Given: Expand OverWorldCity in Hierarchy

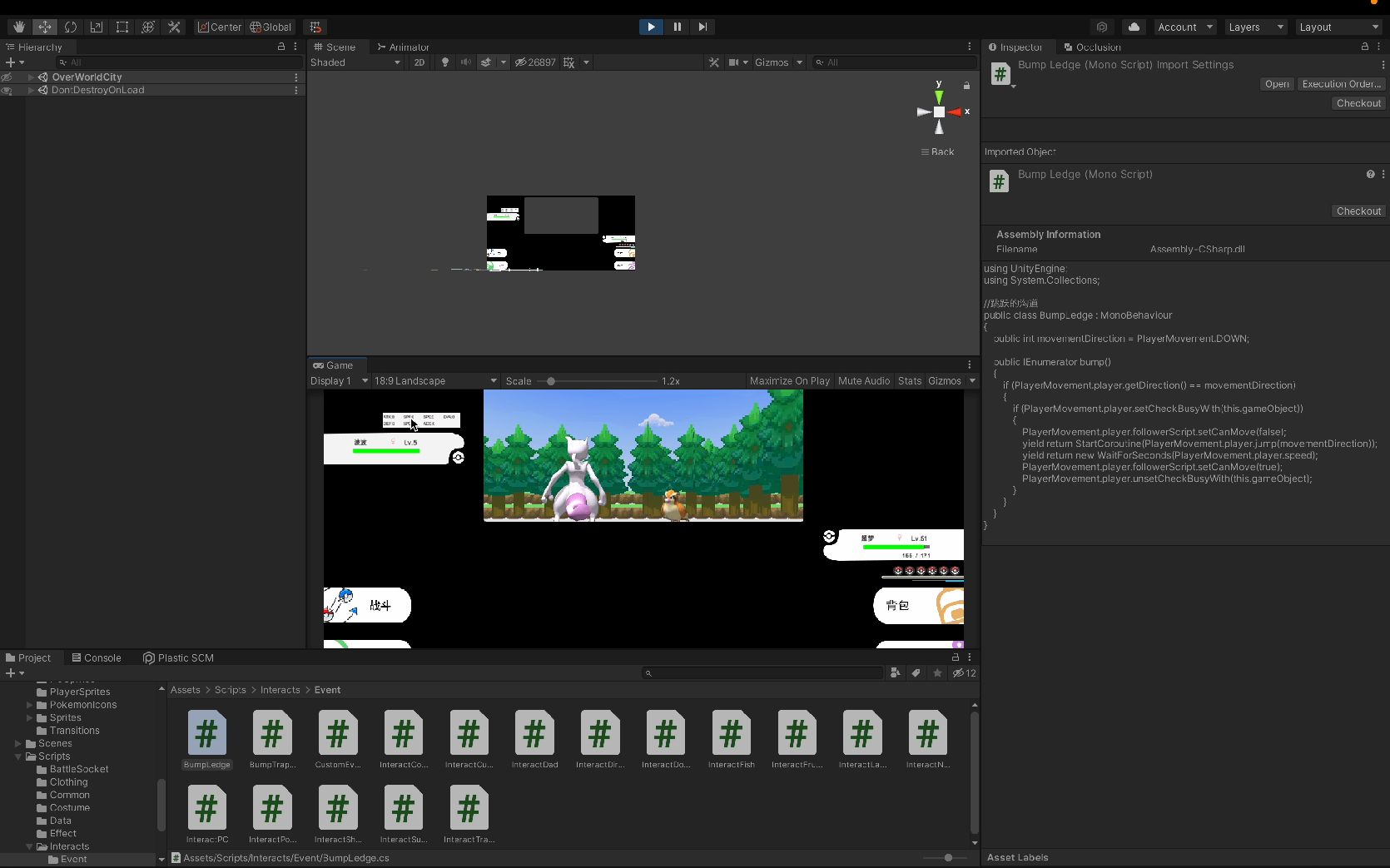Looking at the screenshot, I should (31, 77).
